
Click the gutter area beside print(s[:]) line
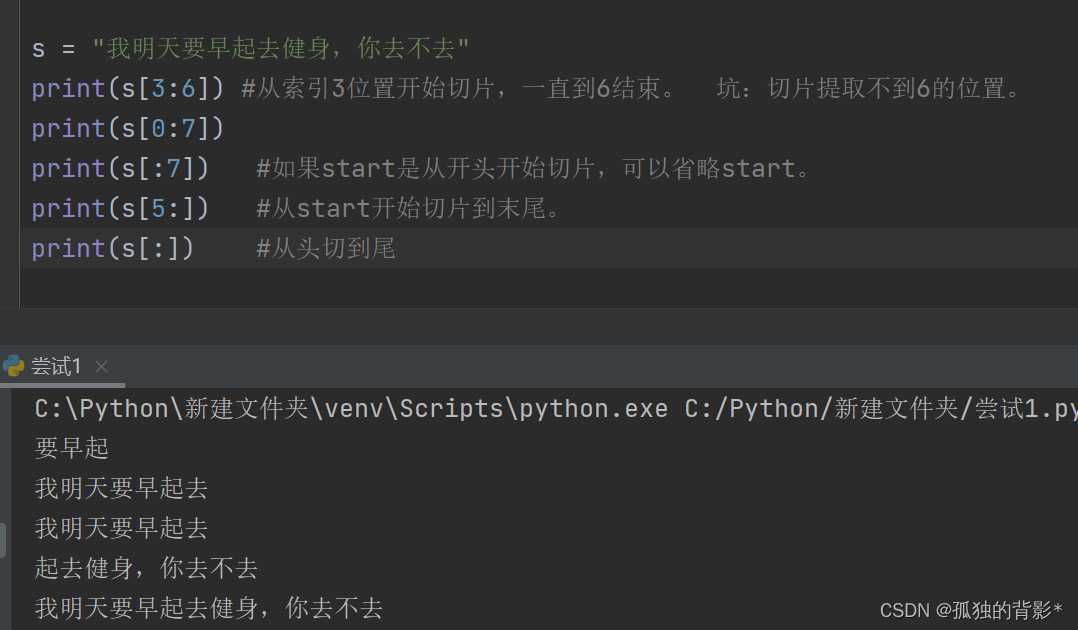click(x=12, y=248)
